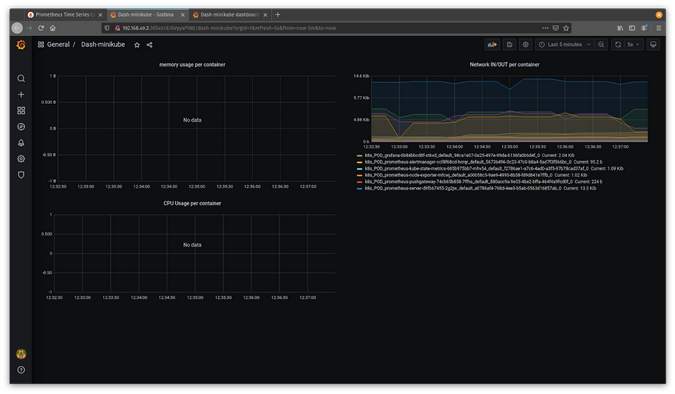Open the Configuration gear in the sidebar
Screen dimensions: 675x394
tap(21, 159)
